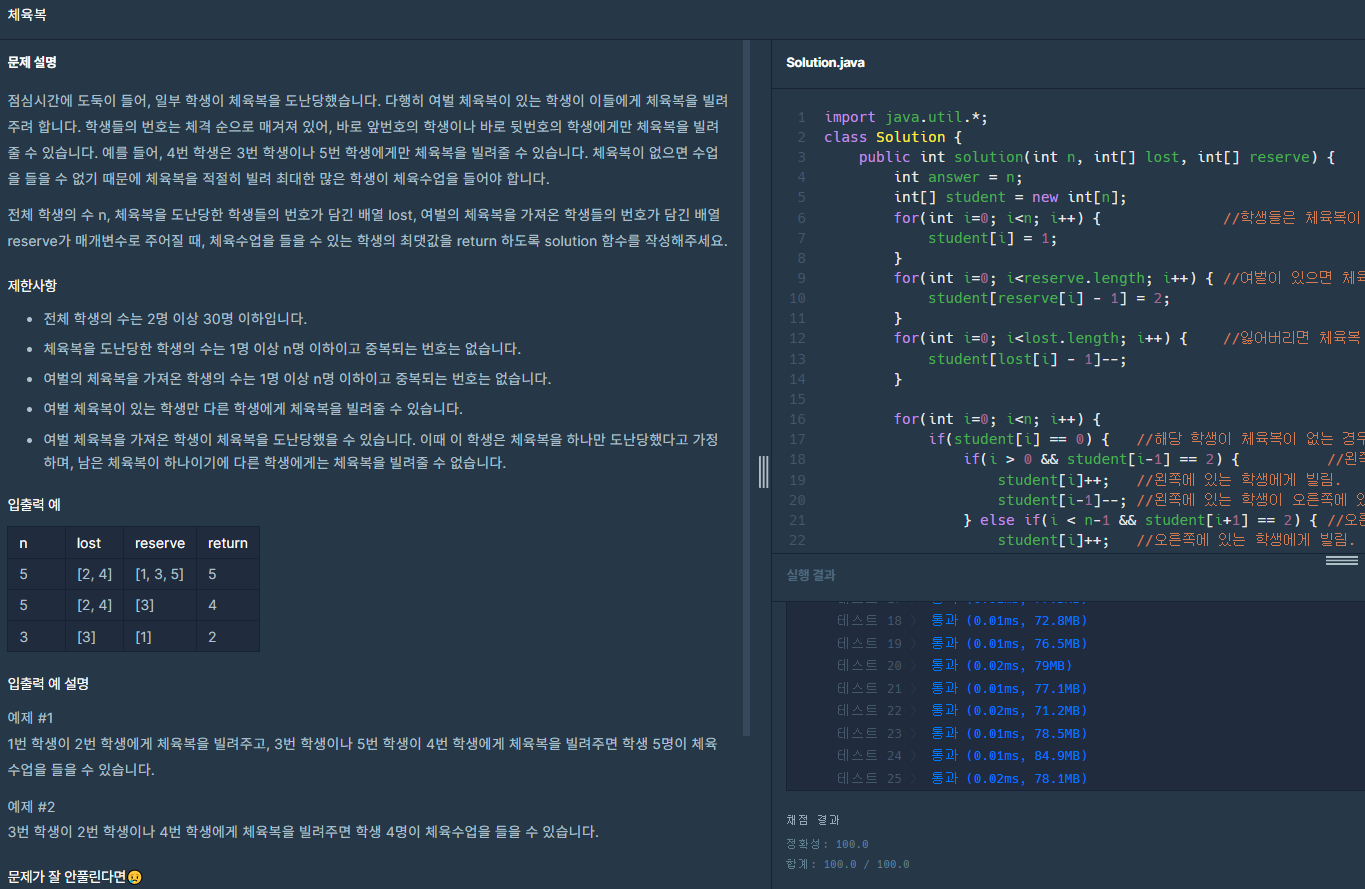The image size is (1365, 889).
Task: Click the 입출력 예 heading above the table
Action: coord(34,504)
